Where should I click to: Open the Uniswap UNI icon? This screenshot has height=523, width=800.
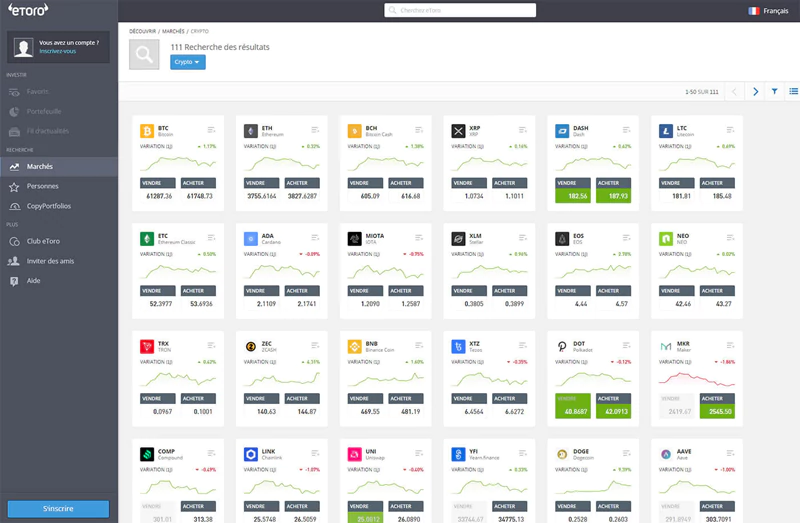pos(355,454)
